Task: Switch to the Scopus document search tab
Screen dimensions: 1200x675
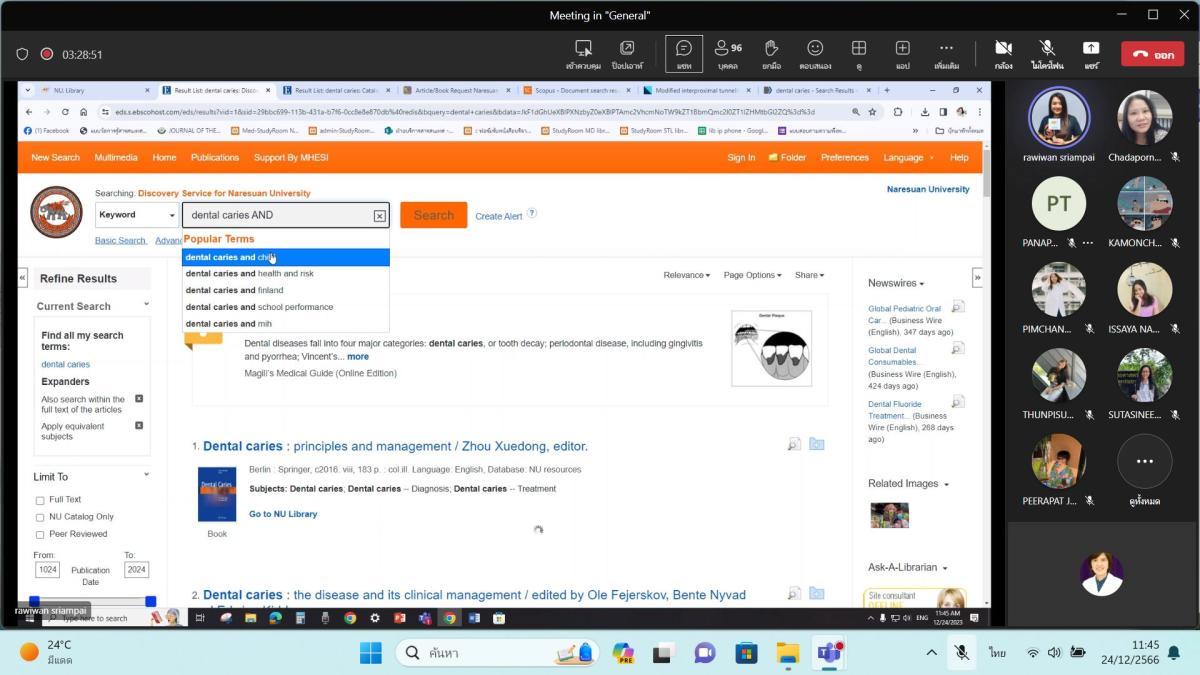Action: (x=575, y=90)
